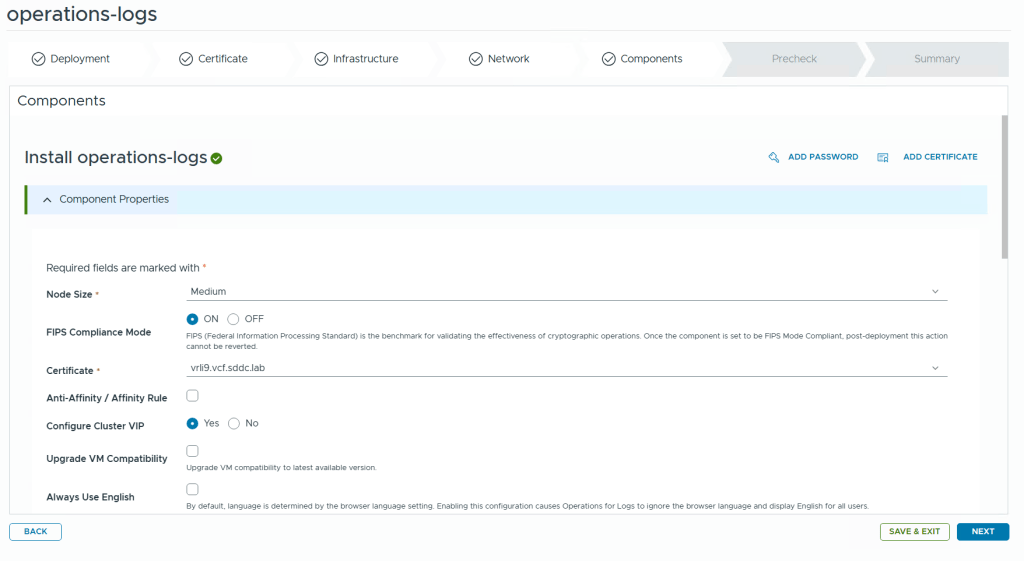Go to the Precheck wizard step
The image size is (1024, 561).
[x=794, y=59]
